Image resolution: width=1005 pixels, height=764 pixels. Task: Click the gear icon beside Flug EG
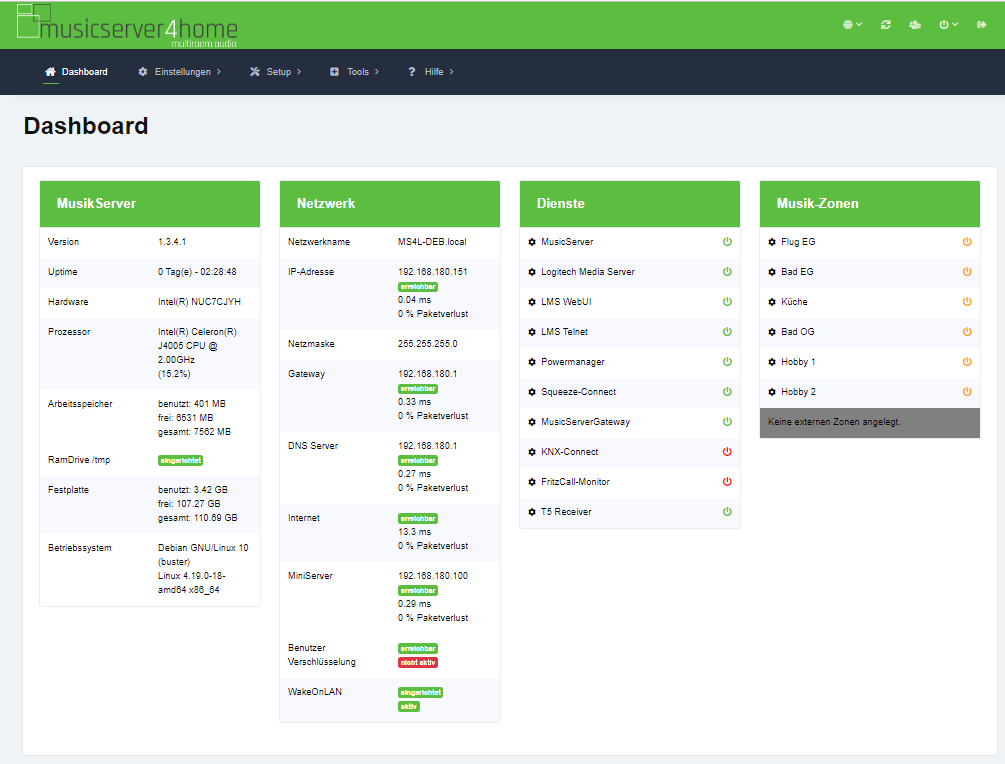click(x=772, y=242)
